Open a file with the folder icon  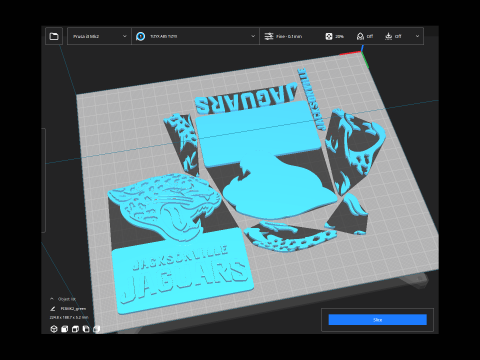(x=54, y=36)
